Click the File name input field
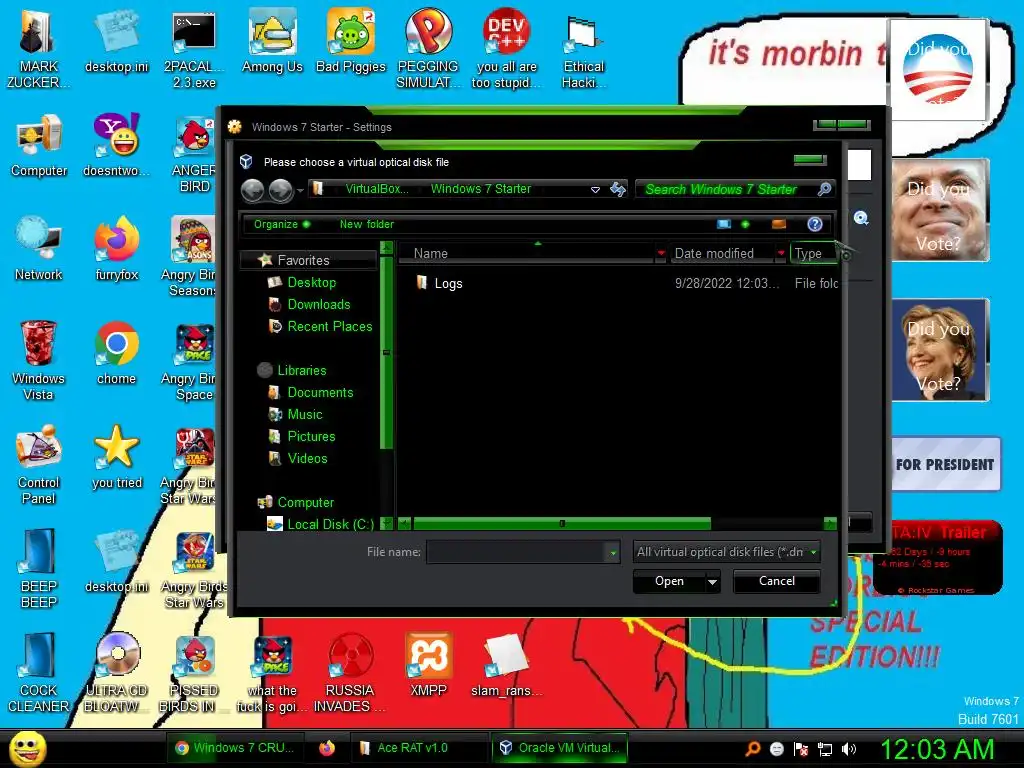The image size is (1024, 768). click(x=517, y=552)
